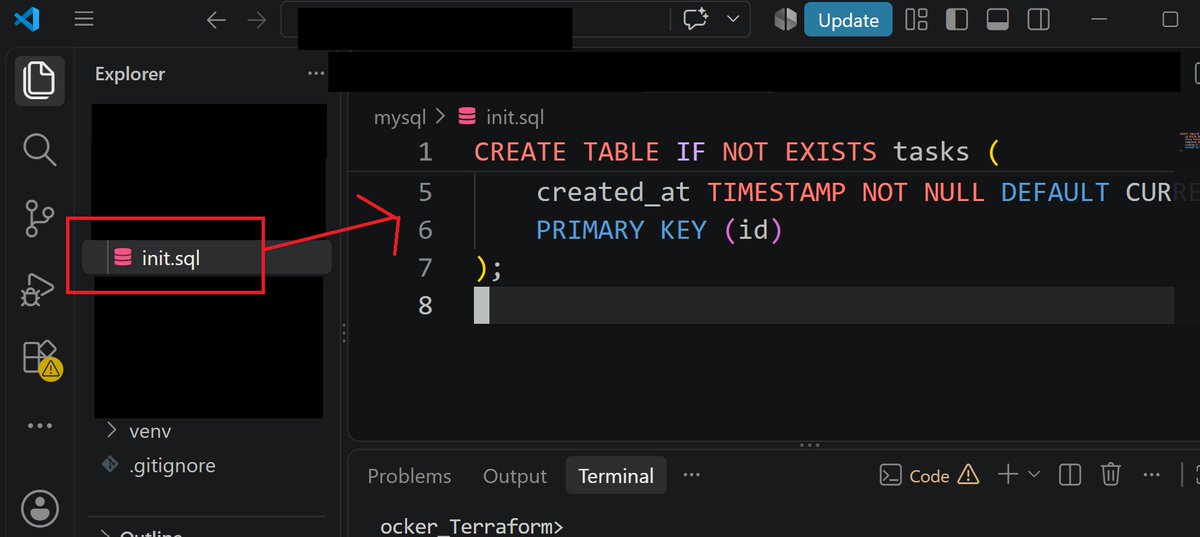
Task: Click the created_at TIMESTAMP code line
Action: (x=855, y=191)
